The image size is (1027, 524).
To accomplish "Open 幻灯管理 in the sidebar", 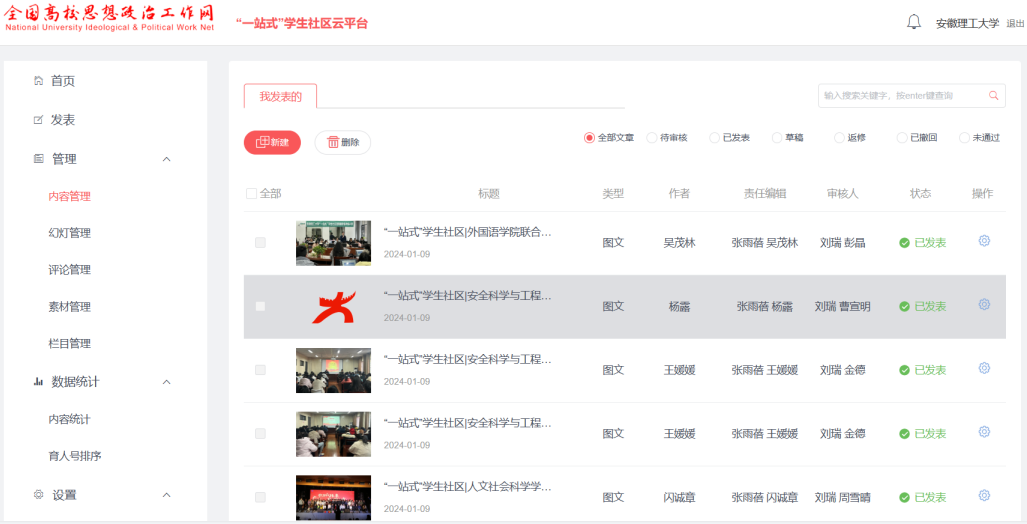I will tap(70, 233).
